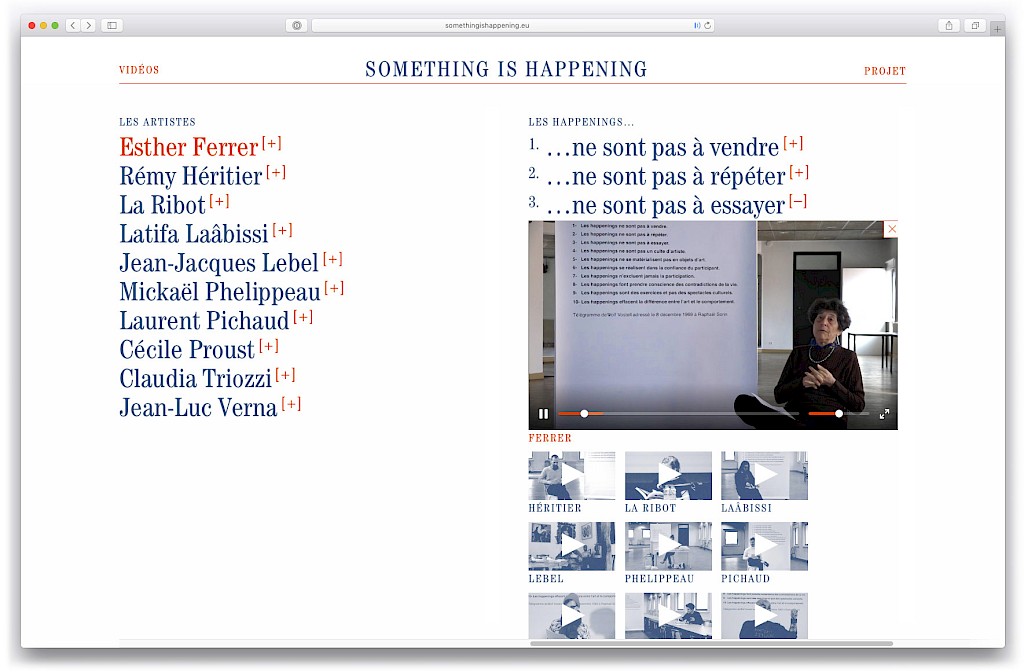The image size is (1024, 672).
Task: Adjust the video volume slider
Action: (x=838, y=414)
